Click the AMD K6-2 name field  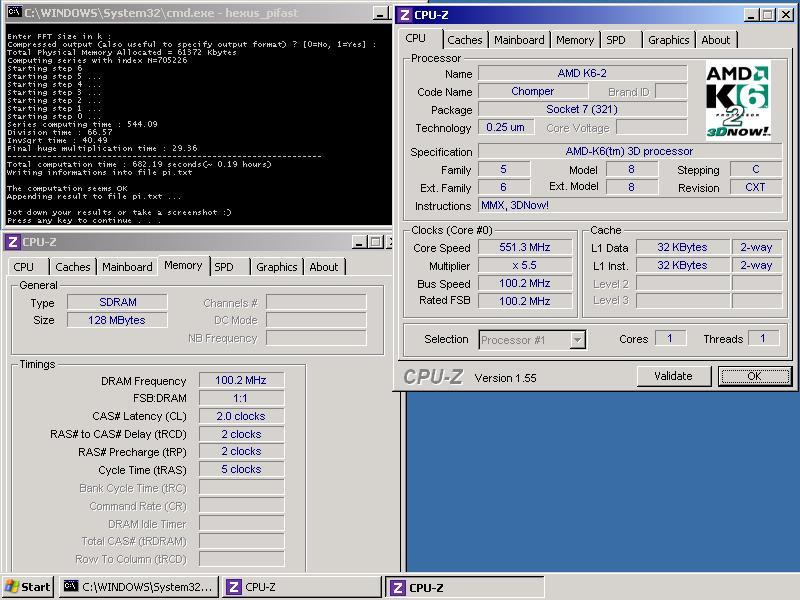point(582,73)
